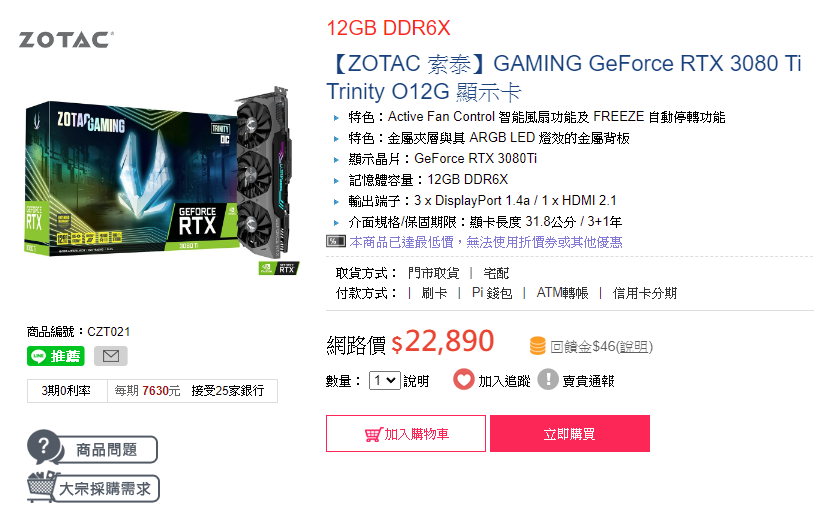The image size is (814, 515).
Task: Click the 3期0利率 installment tab
Action: pos(66,391)
